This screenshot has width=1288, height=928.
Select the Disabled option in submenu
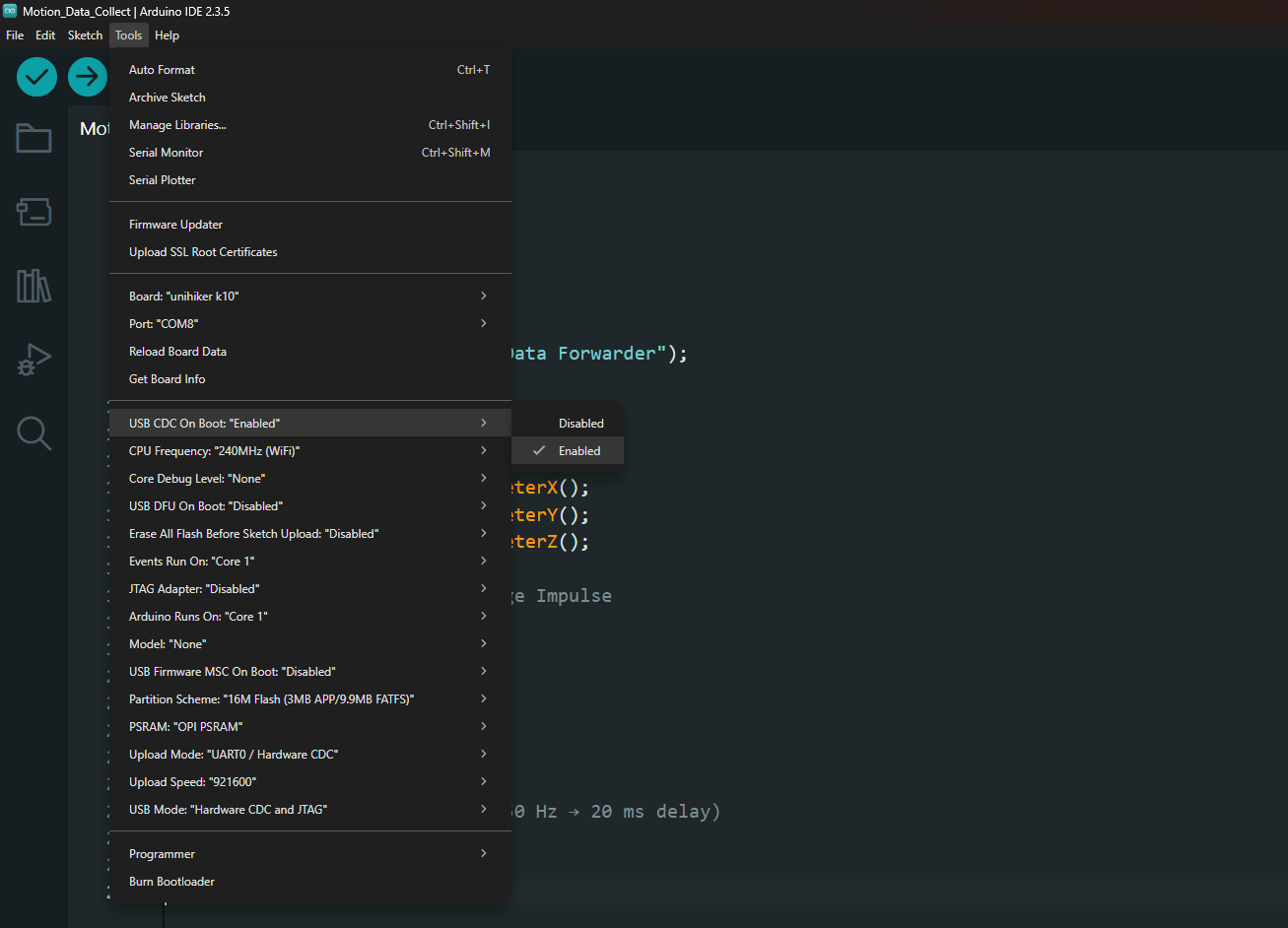click(568, 424)
